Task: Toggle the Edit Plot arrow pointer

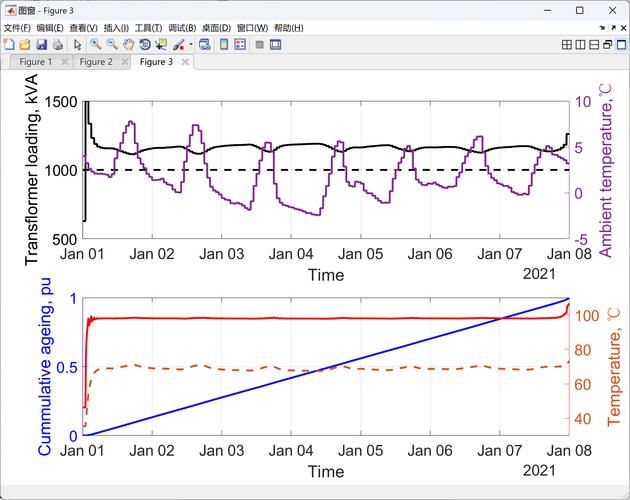Action: pos(77,45)
